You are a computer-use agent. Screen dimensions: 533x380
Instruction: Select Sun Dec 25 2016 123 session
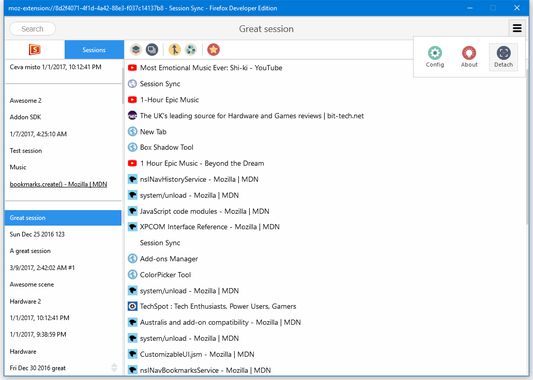pyautogui.click(x=37, y=234)
